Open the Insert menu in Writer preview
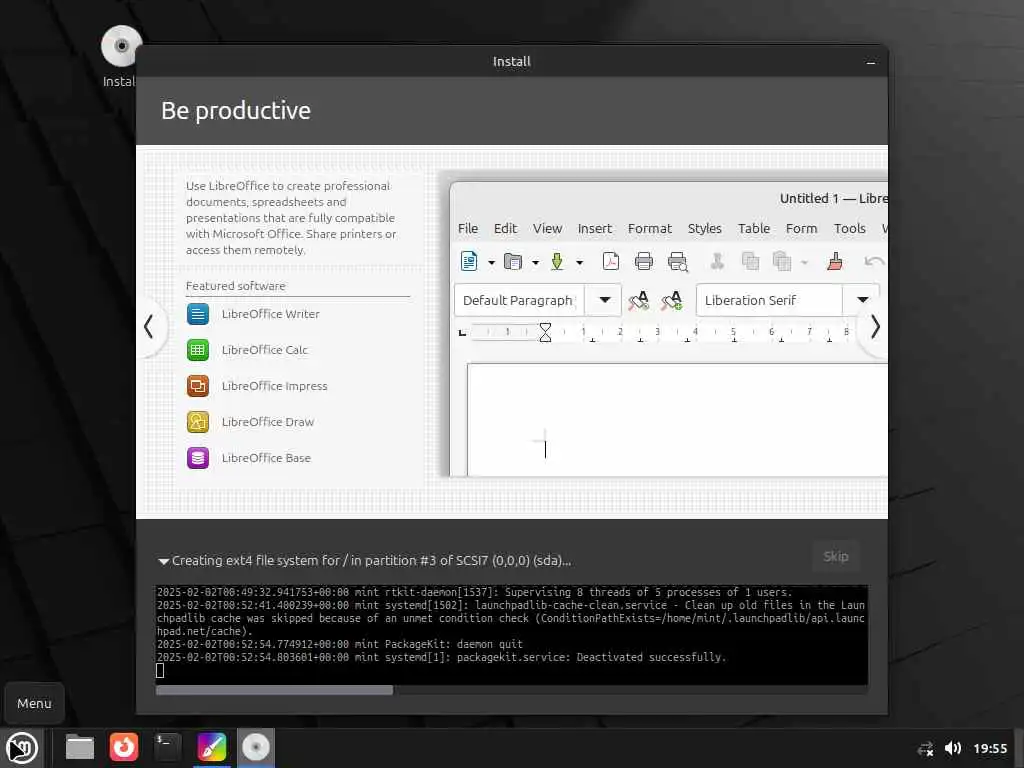Viewport: 1024px width, 768px height. 594,229
